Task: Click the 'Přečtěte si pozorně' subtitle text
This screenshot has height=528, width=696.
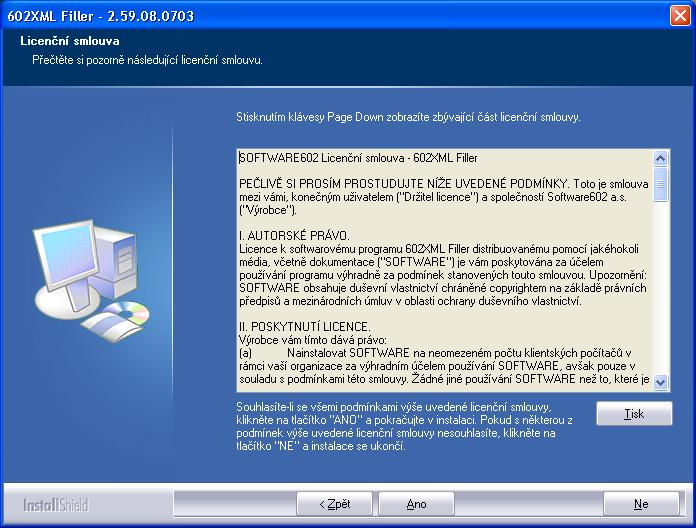Action: click(147, 60)
